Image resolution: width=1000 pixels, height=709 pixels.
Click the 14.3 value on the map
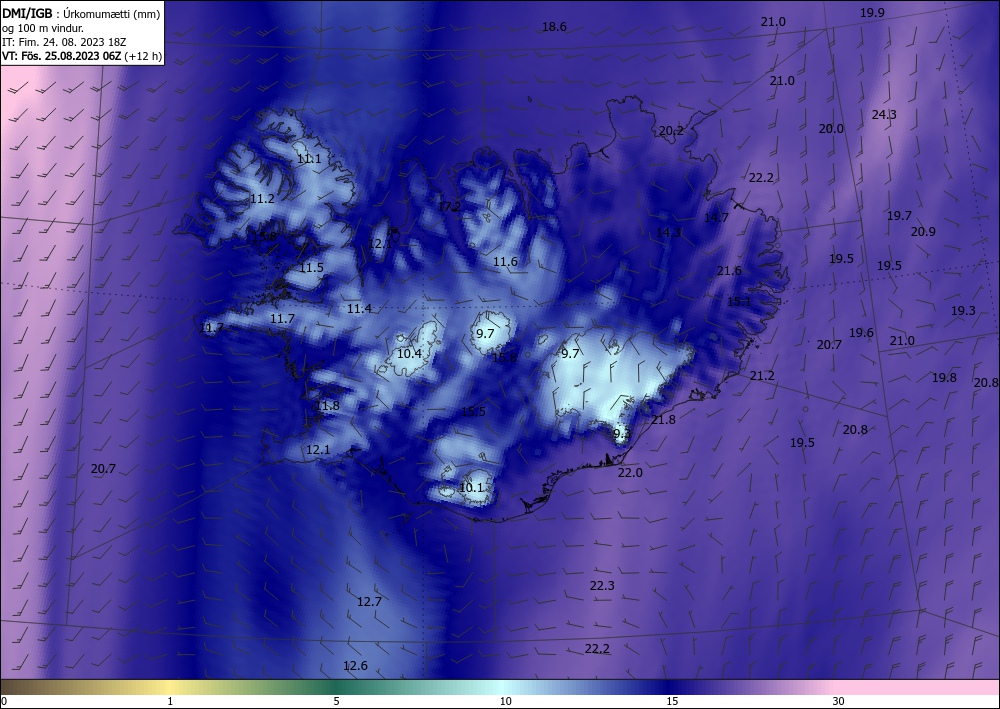668,233
